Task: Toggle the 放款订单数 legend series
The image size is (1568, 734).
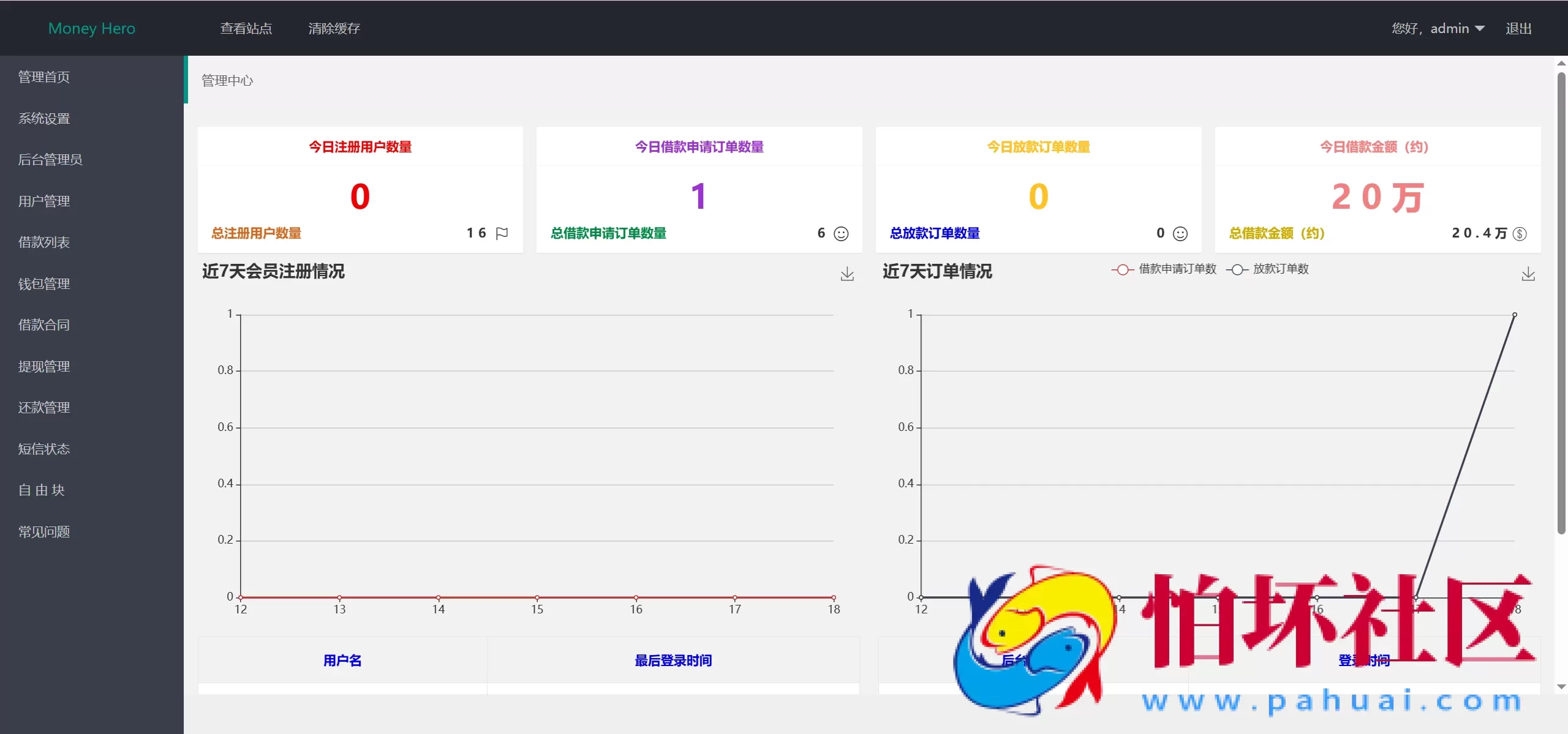Action: coord(1267,269)
